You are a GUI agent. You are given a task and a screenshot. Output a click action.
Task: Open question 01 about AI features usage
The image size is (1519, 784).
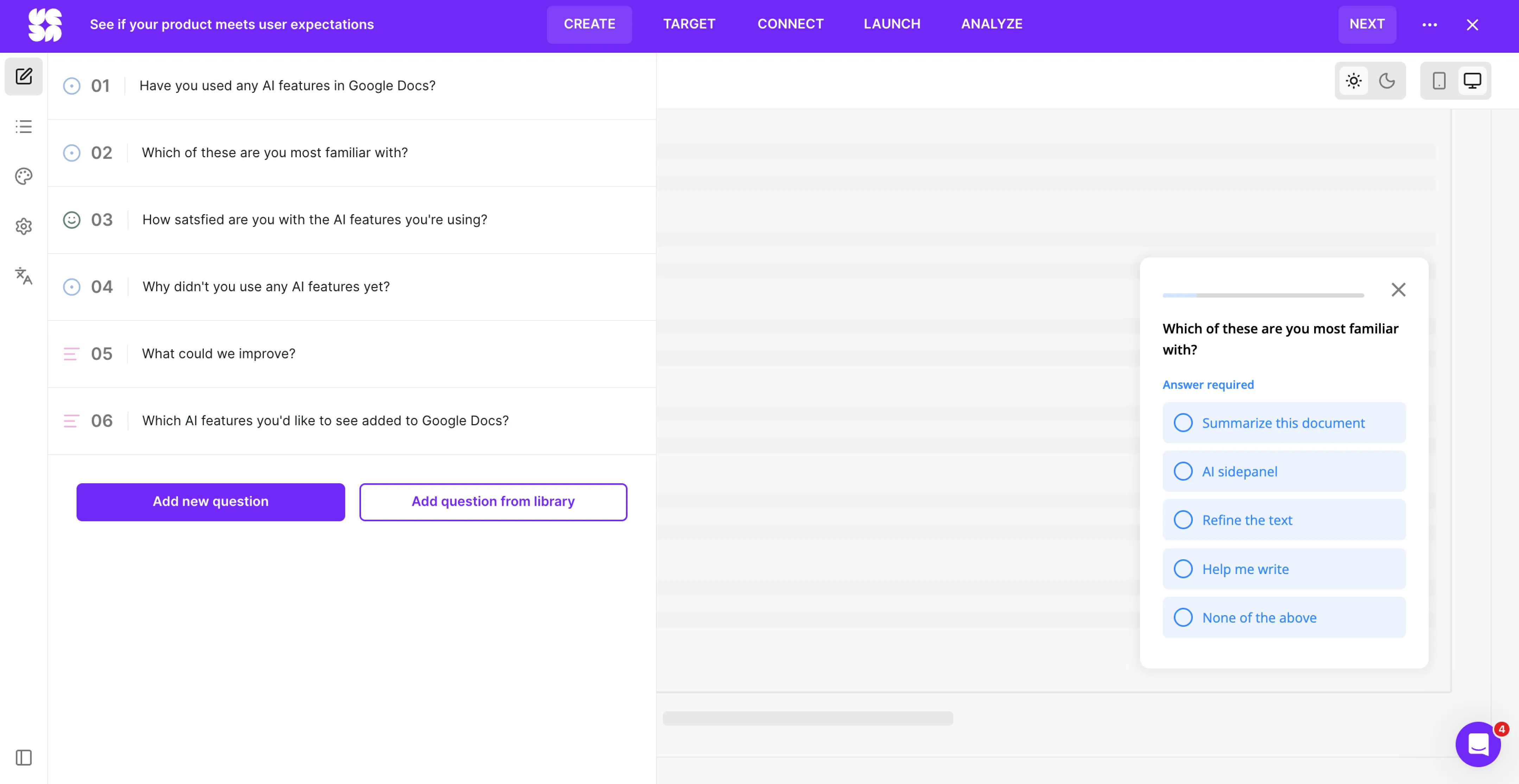[352, 86]
